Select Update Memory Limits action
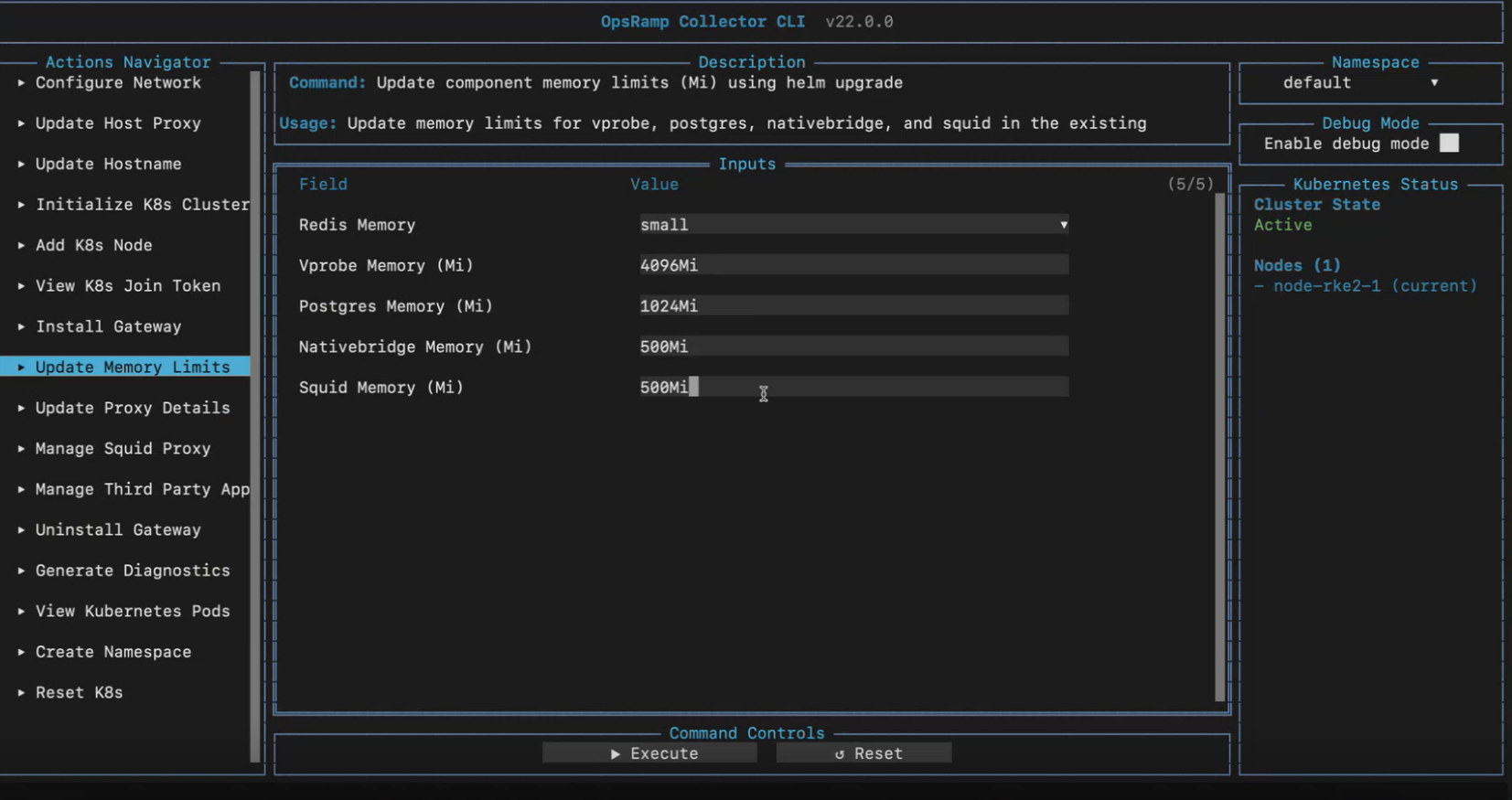The width and height of the screenshot is (1512, 800). click(x=125, y=367)
